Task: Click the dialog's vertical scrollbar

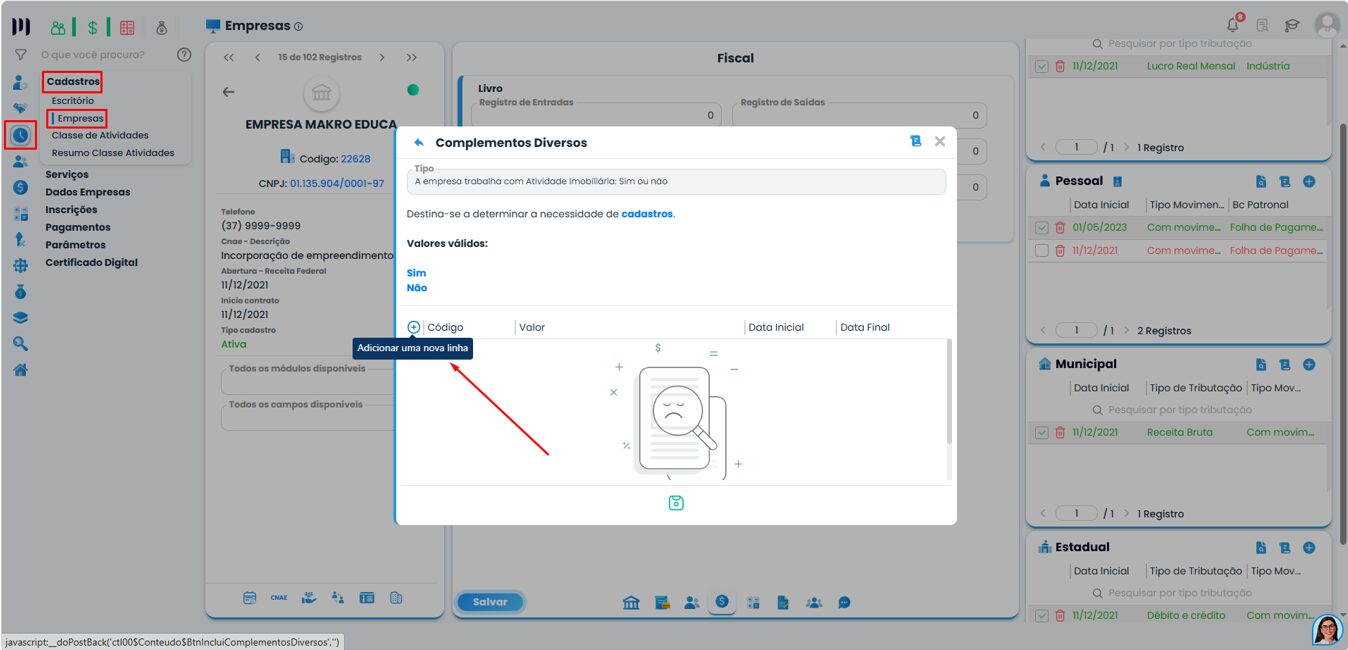Action: coord(949,392)
